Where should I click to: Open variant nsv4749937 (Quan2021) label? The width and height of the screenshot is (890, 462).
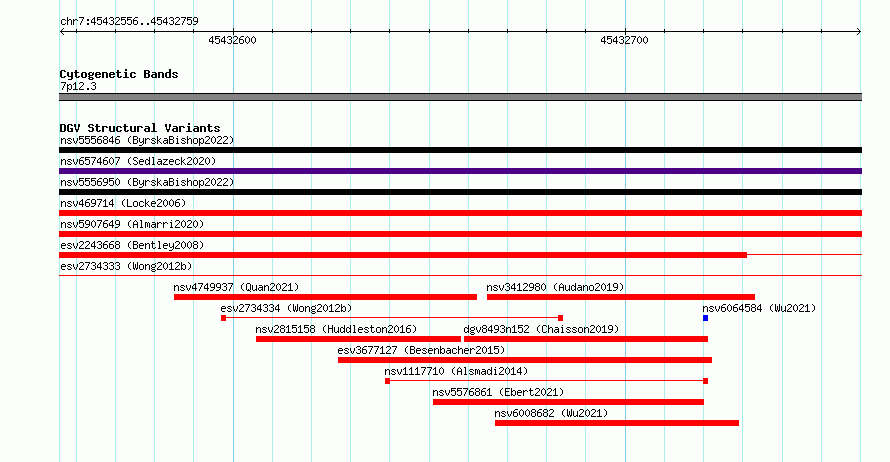[x=236, y=287]
